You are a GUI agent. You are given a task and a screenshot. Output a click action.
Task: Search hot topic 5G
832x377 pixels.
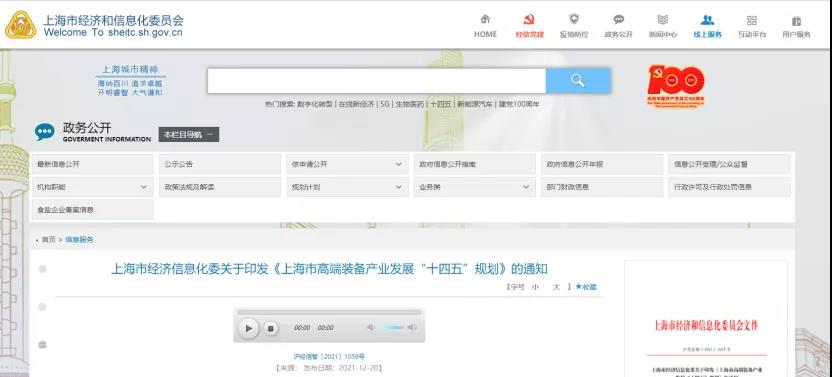(x=385, y=105)
